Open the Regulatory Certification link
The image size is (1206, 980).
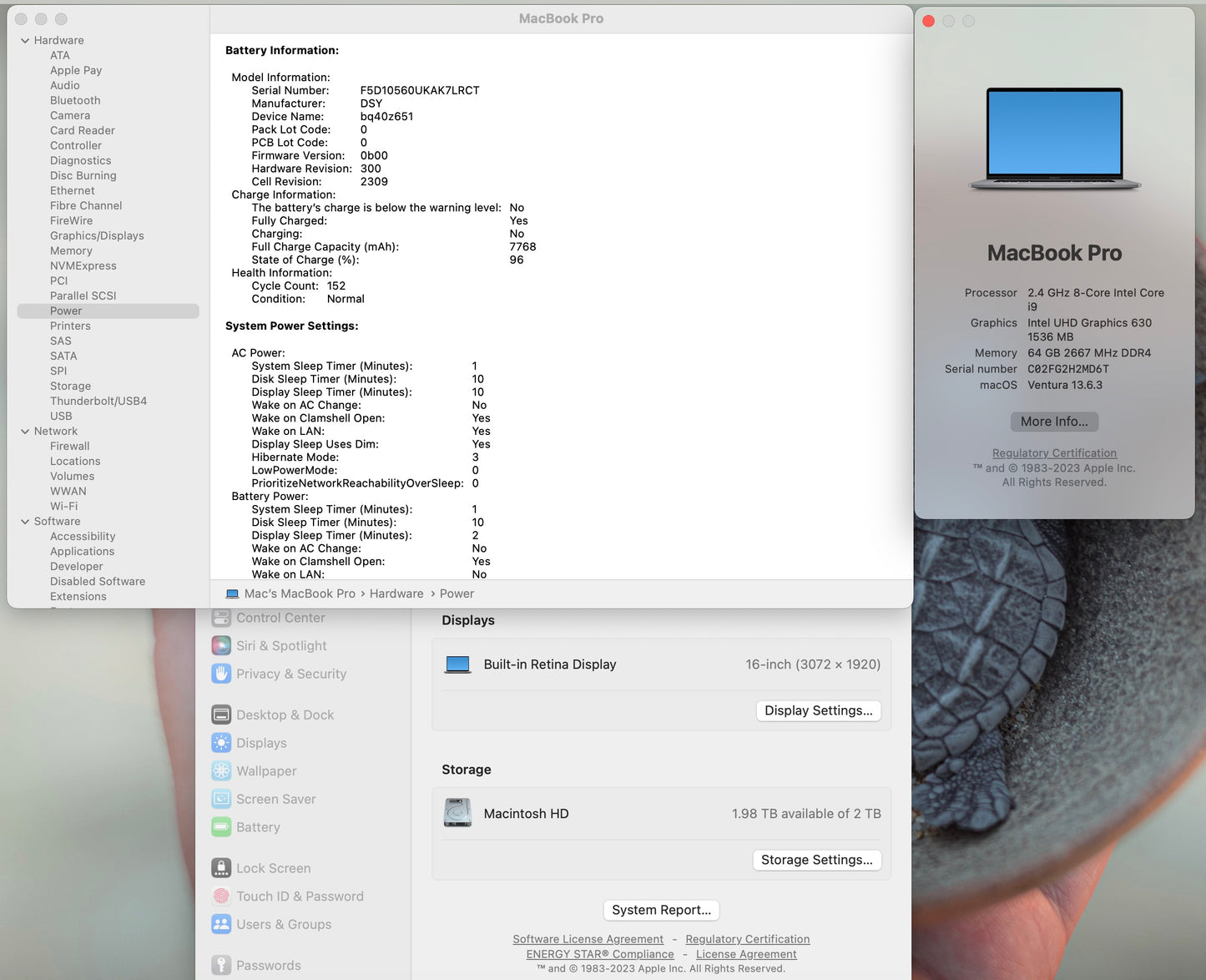1054,452
